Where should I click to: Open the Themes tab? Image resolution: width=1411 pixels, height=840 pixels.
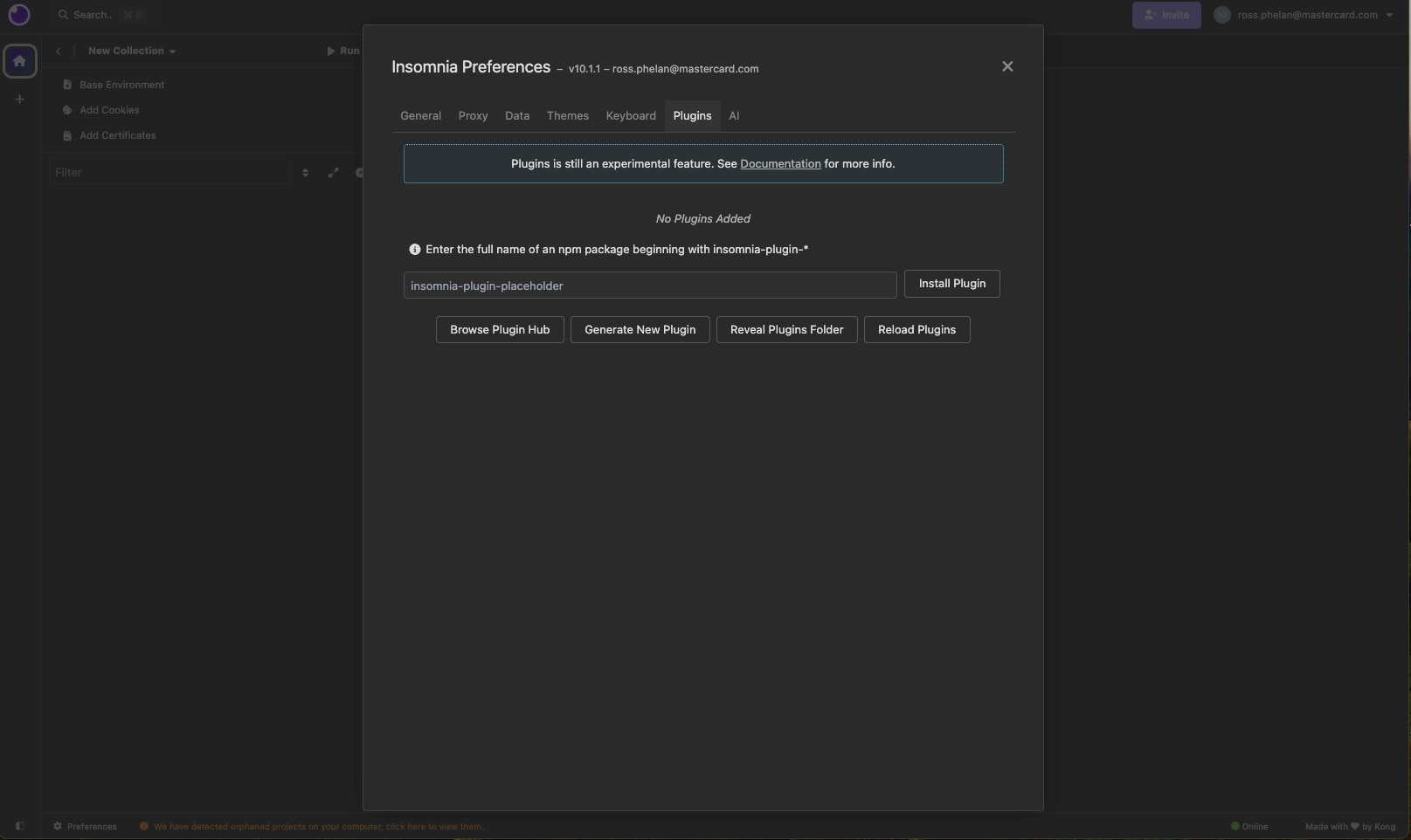point(567,116)
